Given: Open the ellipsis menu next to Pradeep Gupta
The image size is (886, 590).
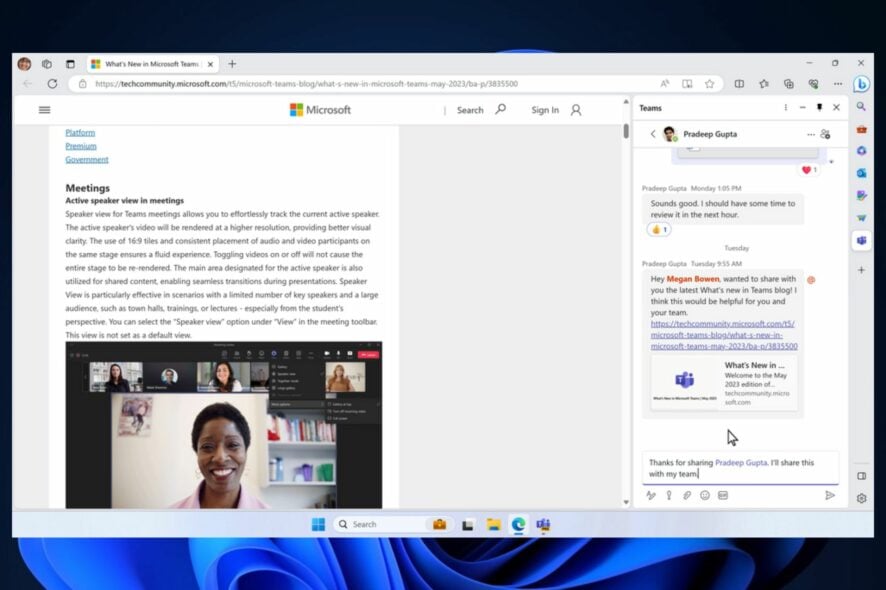Looking at the screenshot, I should [x=811, y=133].
